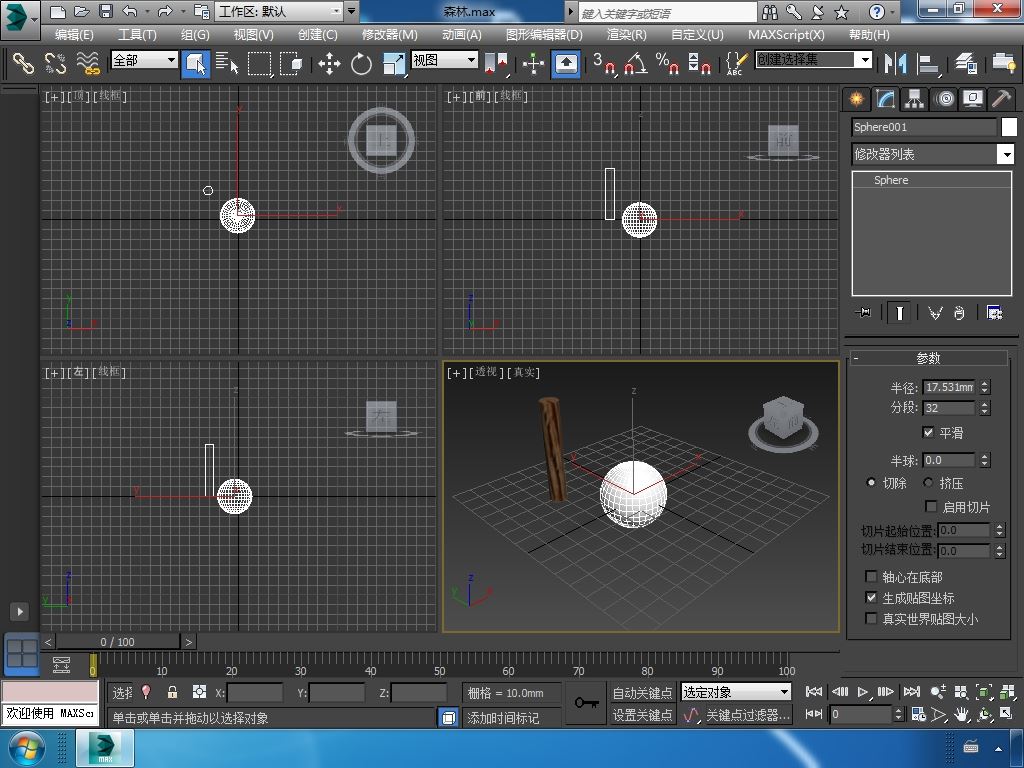Click the Pin Stack icon
This screenshot has height=768, width=1024.
click(x=863, y=313)
